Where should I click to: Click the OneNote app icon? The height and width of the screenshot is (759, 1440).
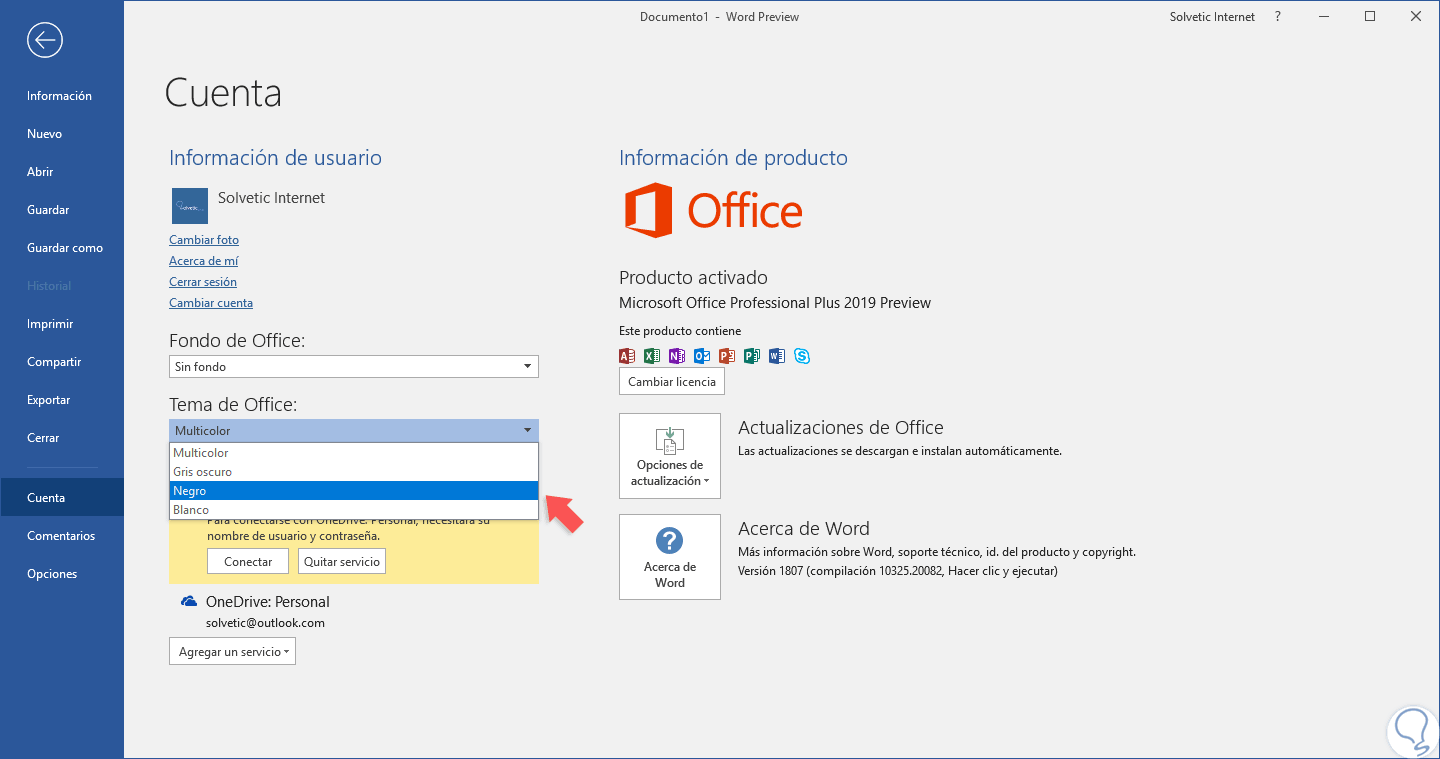click(x=677, y=355)
